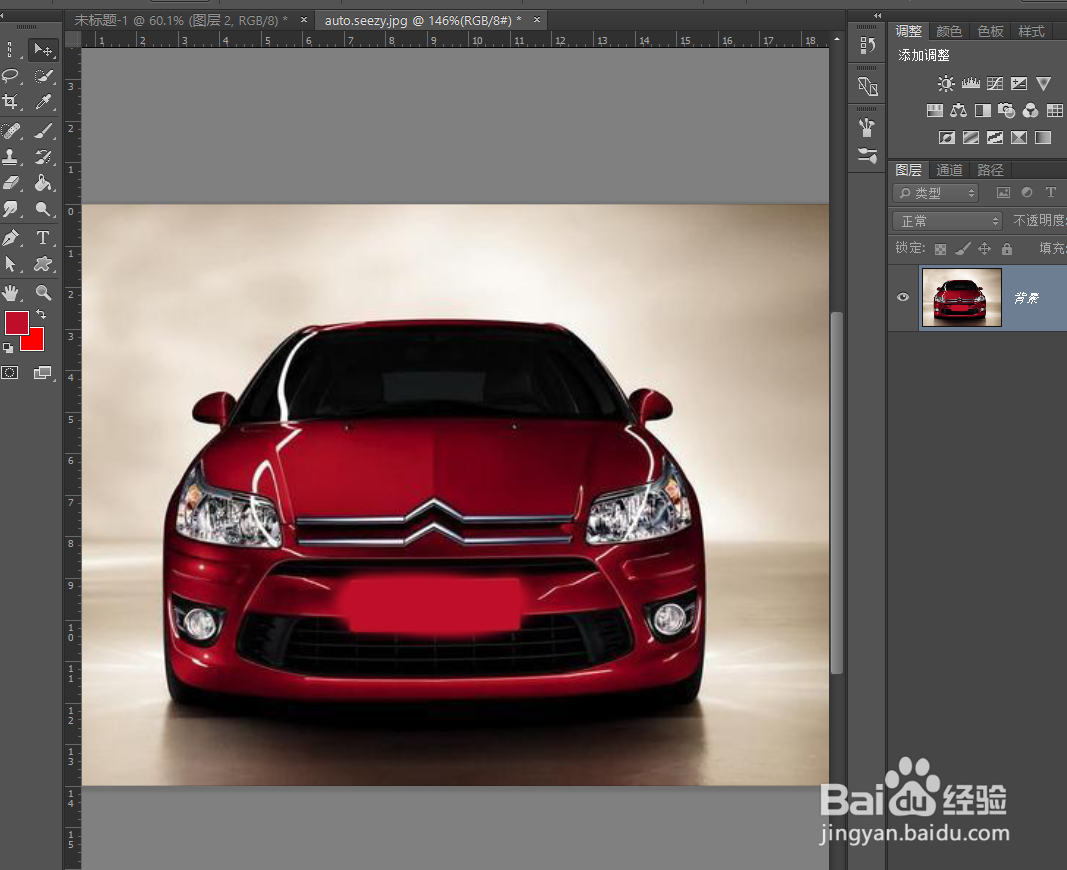1067x870 pixels.
Task: Toggle adjustment layer filter in Layers panel
Action: pyautogui.click(x=1027, y=193)
